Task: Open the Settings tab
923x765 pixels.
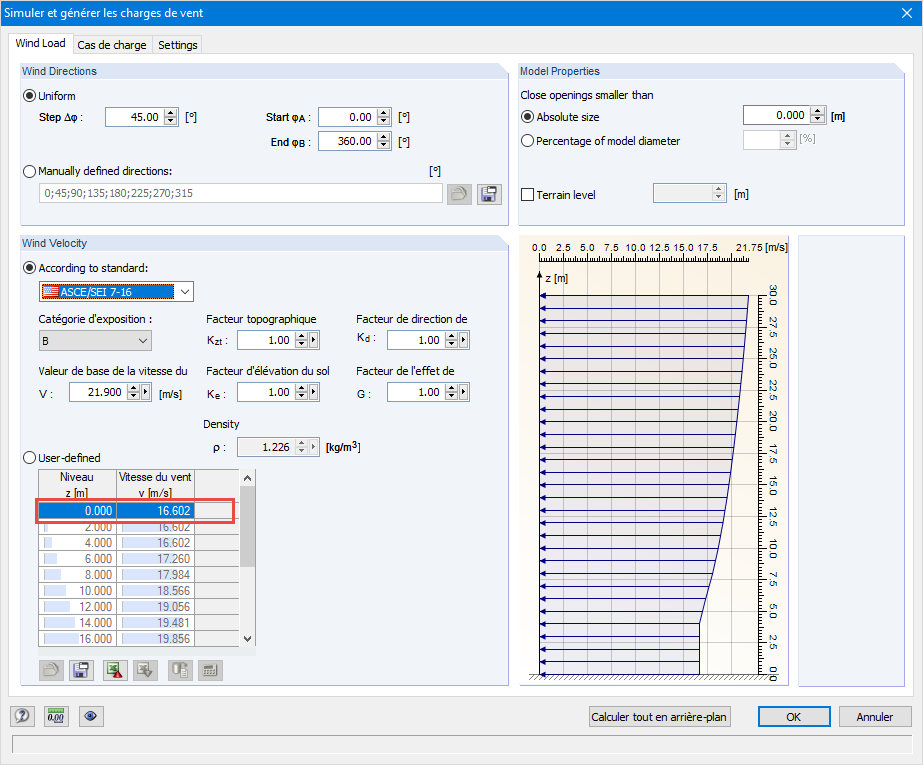Action: pos(176,44)
